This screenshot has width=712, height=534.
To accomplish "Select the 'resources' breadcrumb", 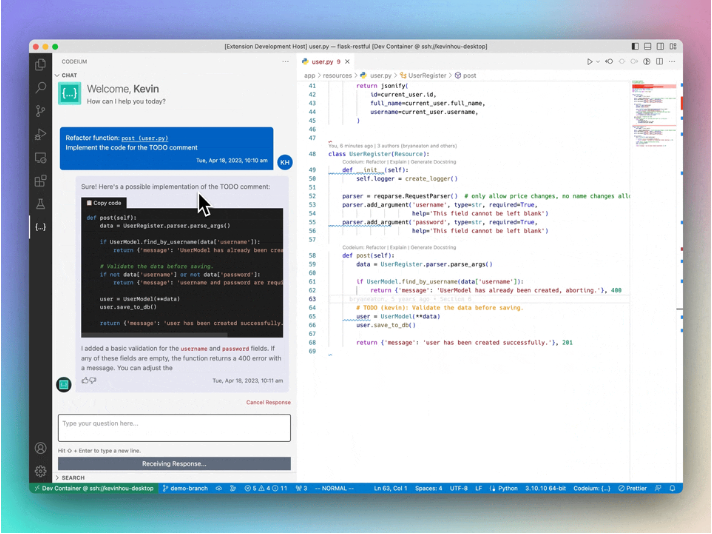I will point(337,75).
